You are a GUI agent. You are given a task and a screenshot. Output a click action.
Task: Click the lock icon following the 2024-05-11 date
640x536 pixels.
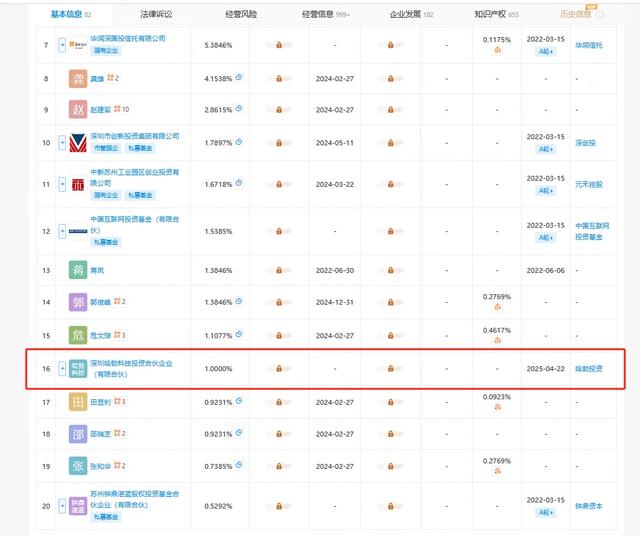tap(391, 143)
